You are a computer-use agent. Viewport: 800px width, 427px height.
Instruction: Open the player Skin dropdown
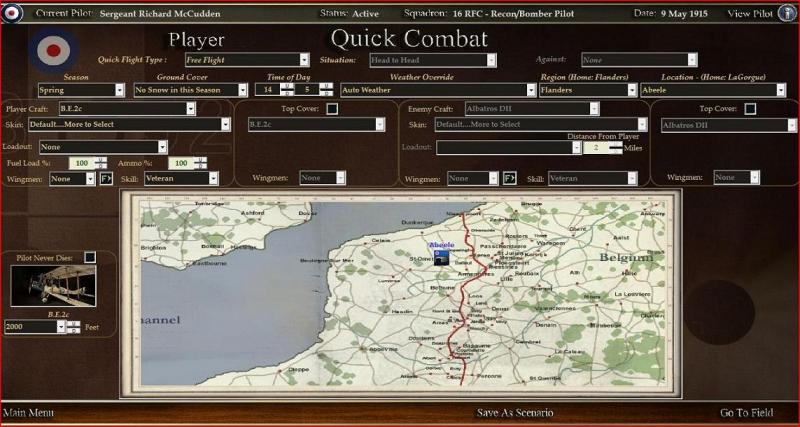(129, 124)
